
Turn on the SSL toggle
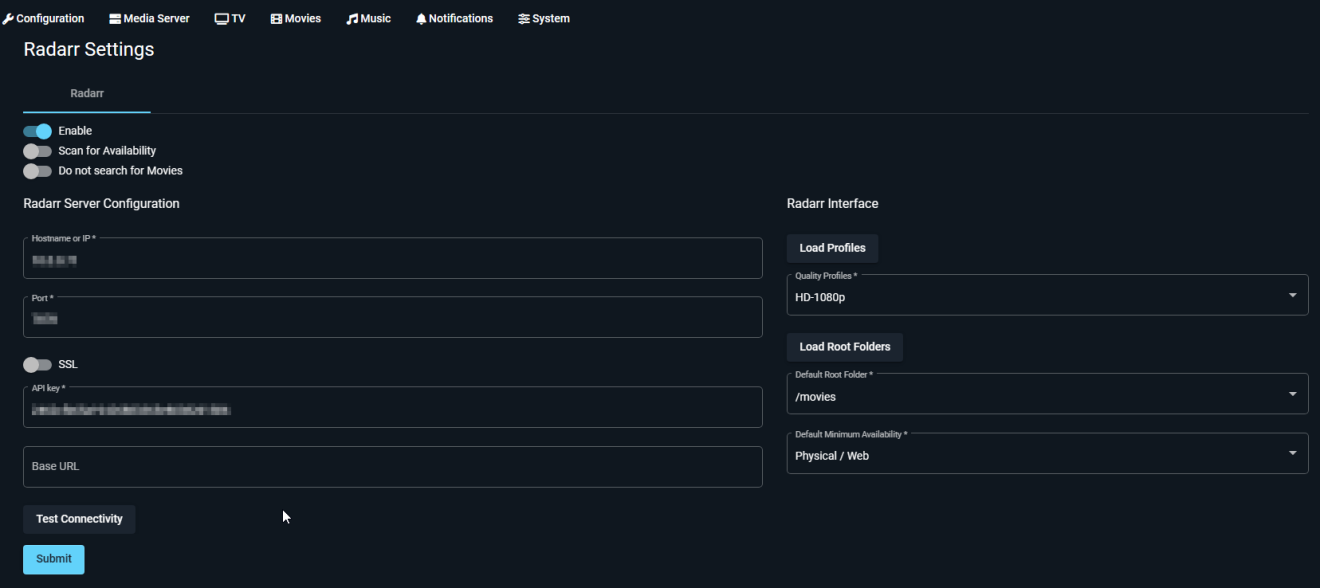tap(36, 364)
